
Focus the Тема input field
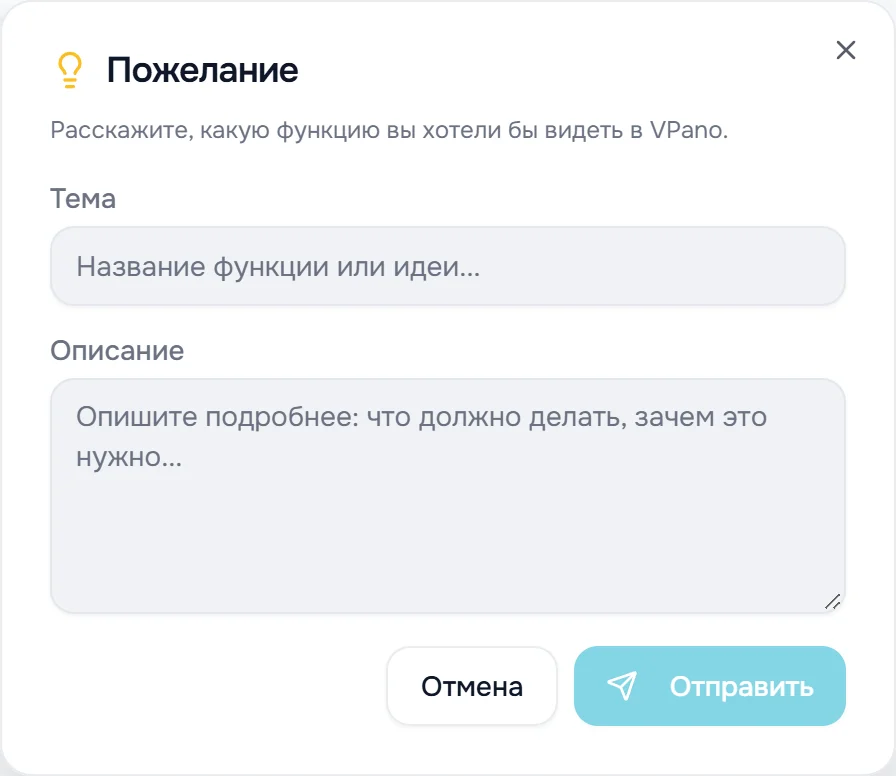[447, 266]
